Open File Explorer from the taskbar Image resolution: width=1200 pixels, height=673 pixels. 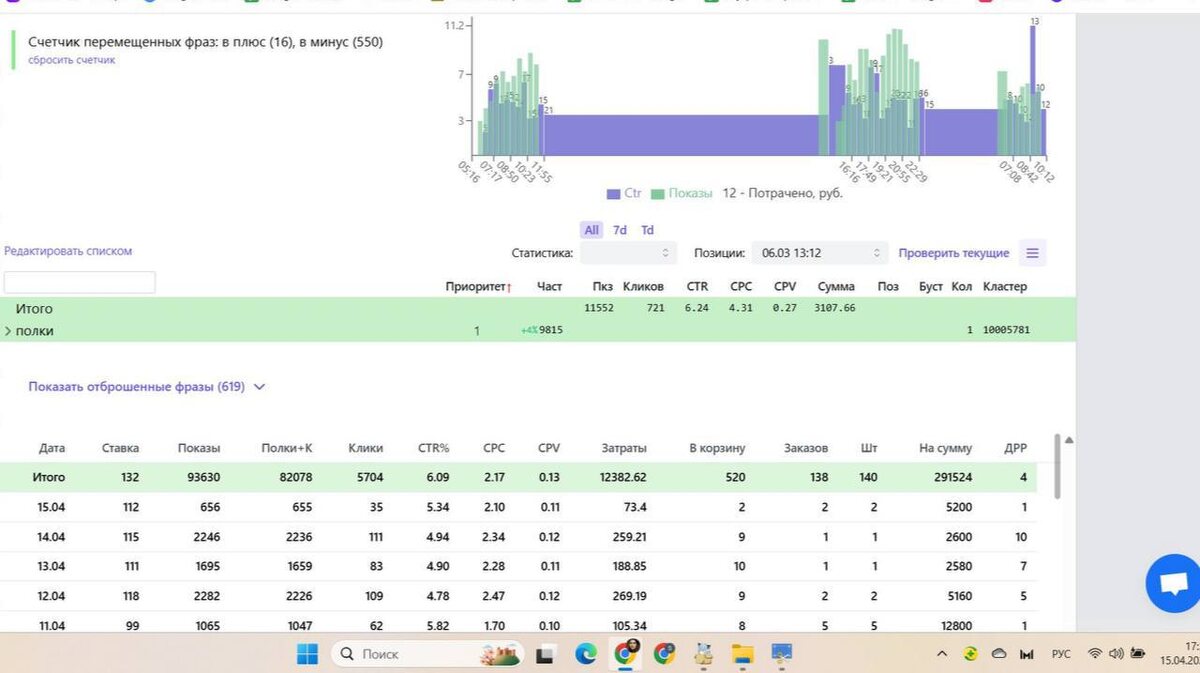(x=742, y=654)
